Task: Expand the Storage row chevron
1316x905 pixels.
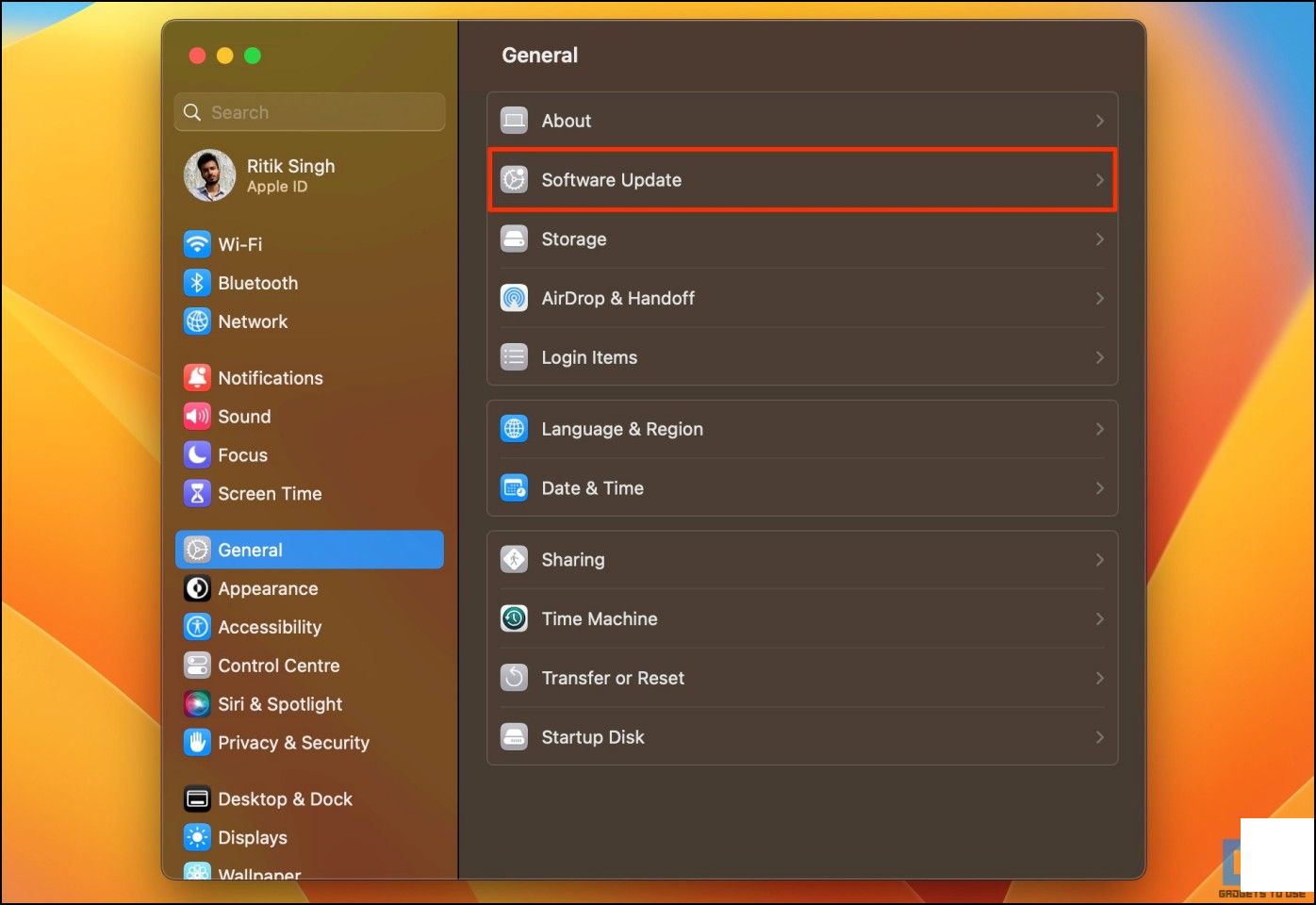Action: tap(1099, 239)
